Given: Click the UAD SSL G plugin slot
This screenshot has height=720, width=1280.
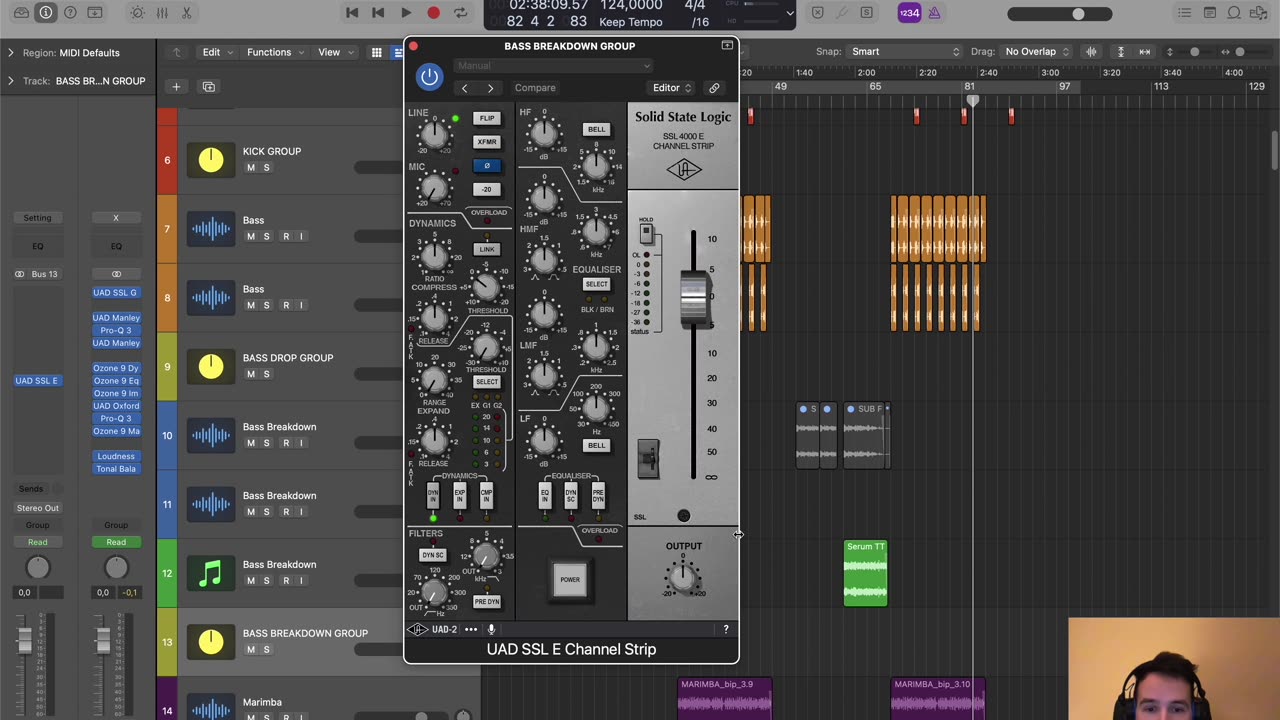Looking at the screenshot, I should 116,293.
